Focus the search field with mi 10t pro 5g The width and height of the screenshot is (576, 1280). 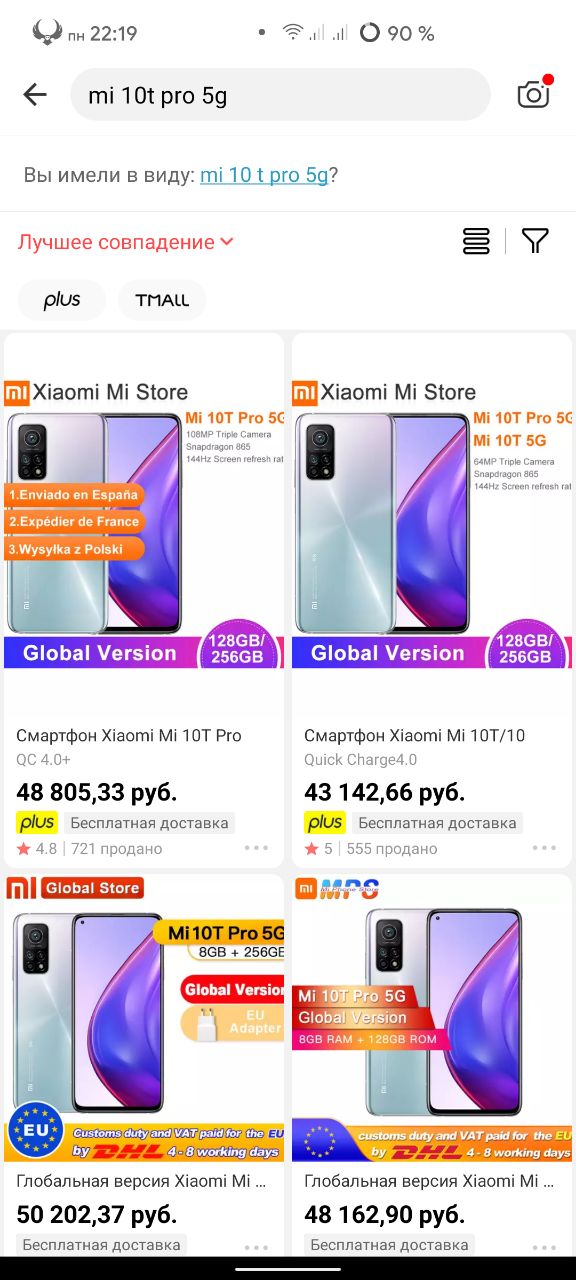280,95
